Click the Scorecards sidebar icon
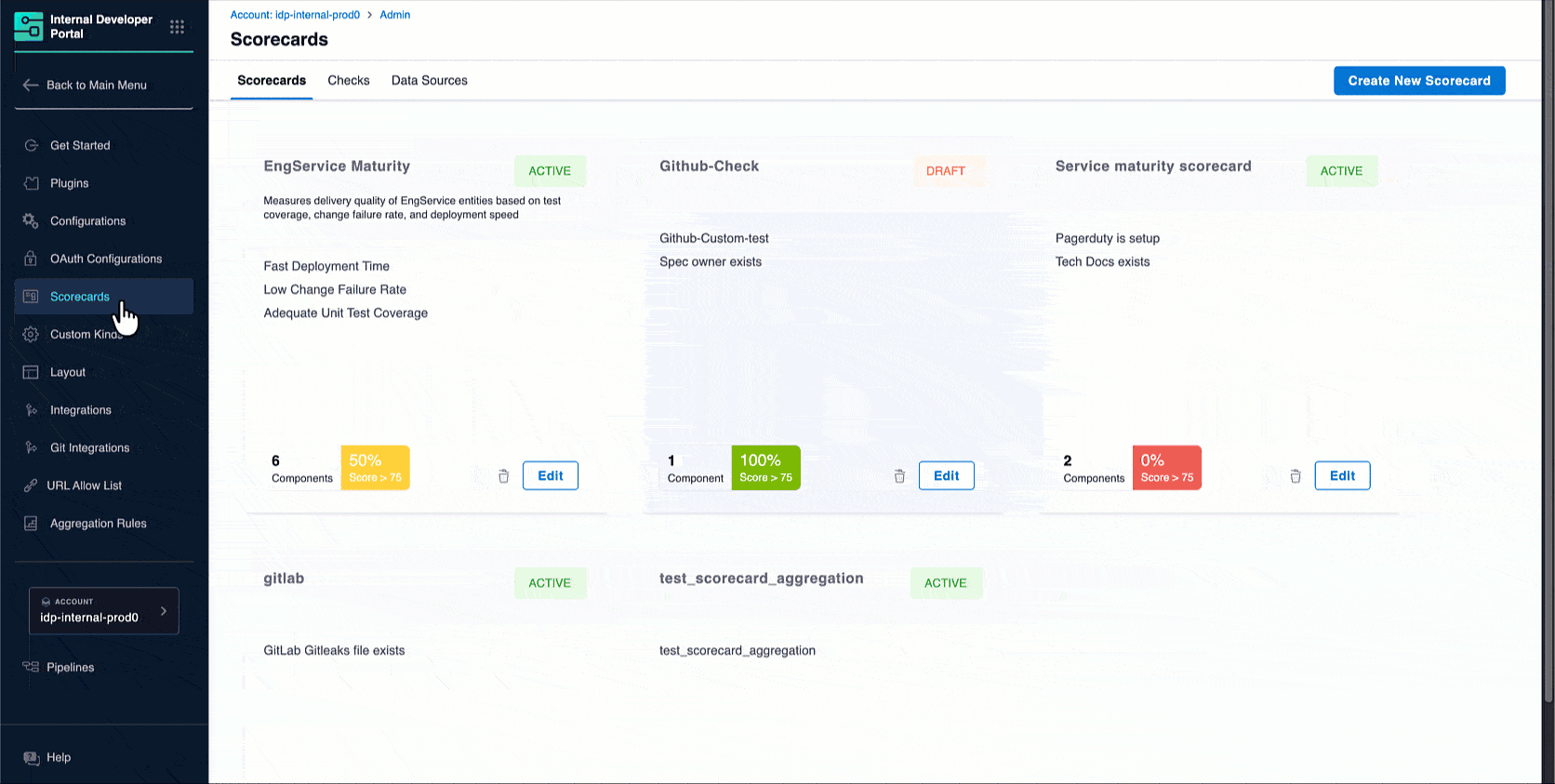The height and width of the screenshot is (784, 1555). click(31, 297)
